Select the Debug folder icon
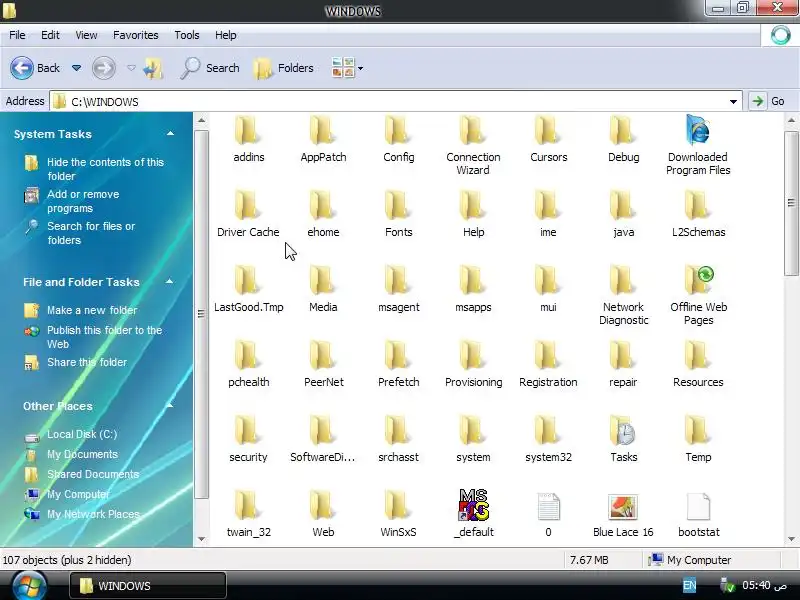 [623, 131]
